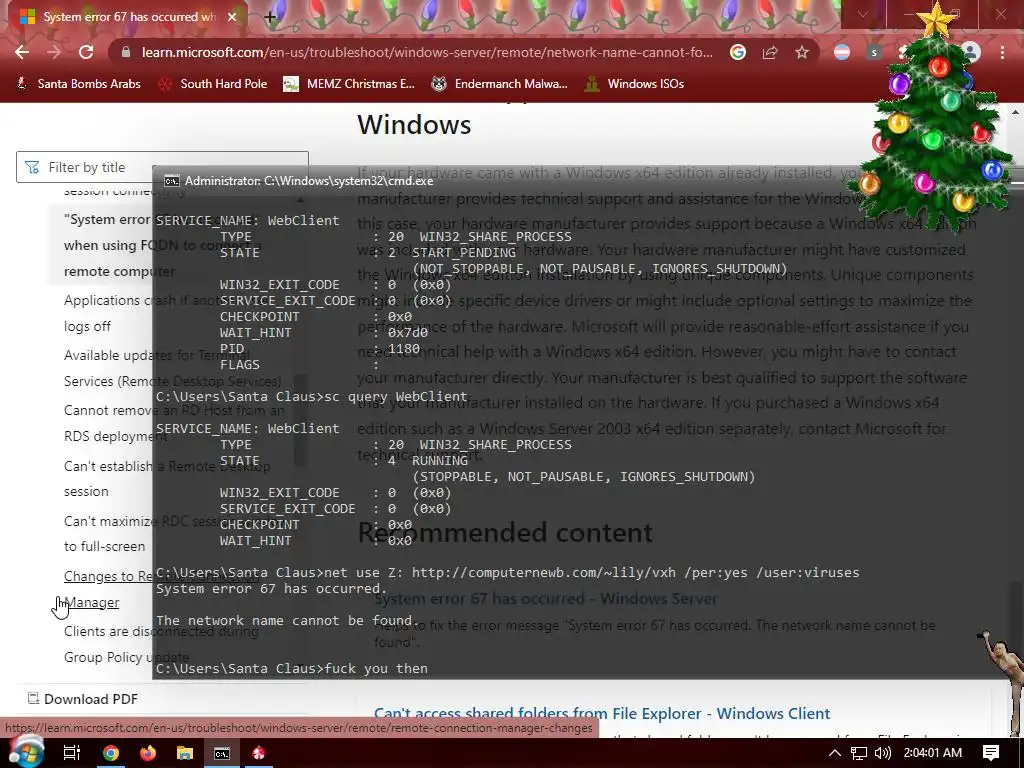The height and width of the screenshot is (768, 1024).
Task: Open the MEMZ Christmas bookmark
Action: [x=349, y=84]
